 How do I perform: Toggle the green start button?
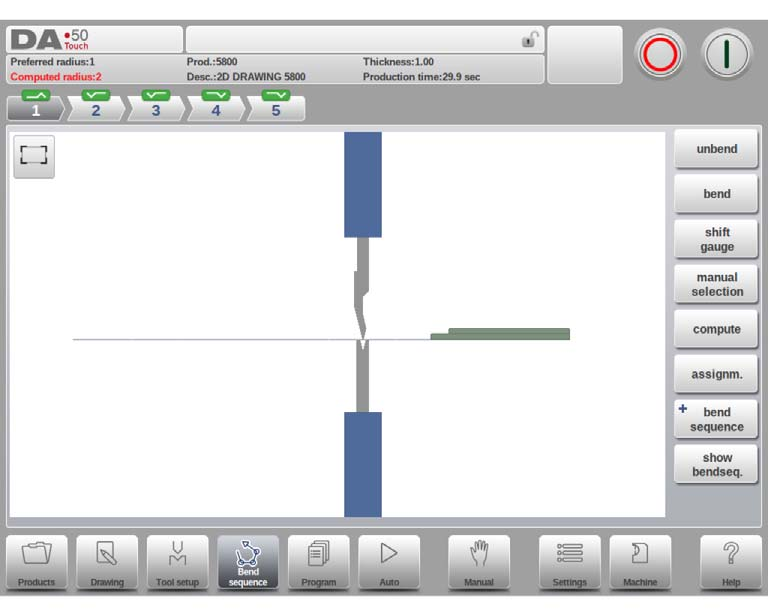726,54
